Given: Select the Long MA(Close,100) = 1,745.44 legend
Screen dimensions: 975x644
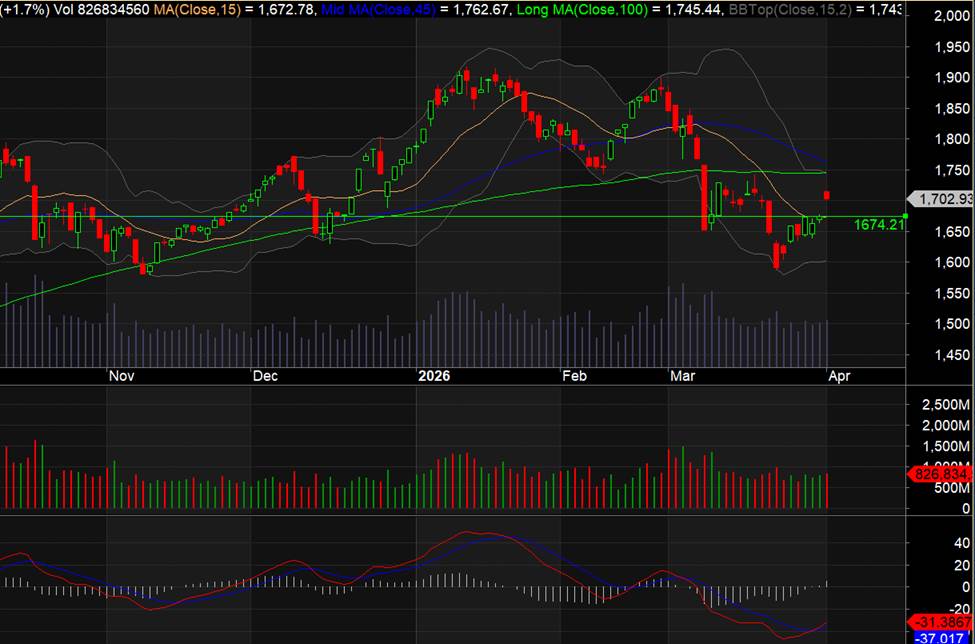Looking at the screenshot, I should tap(620, 9).
